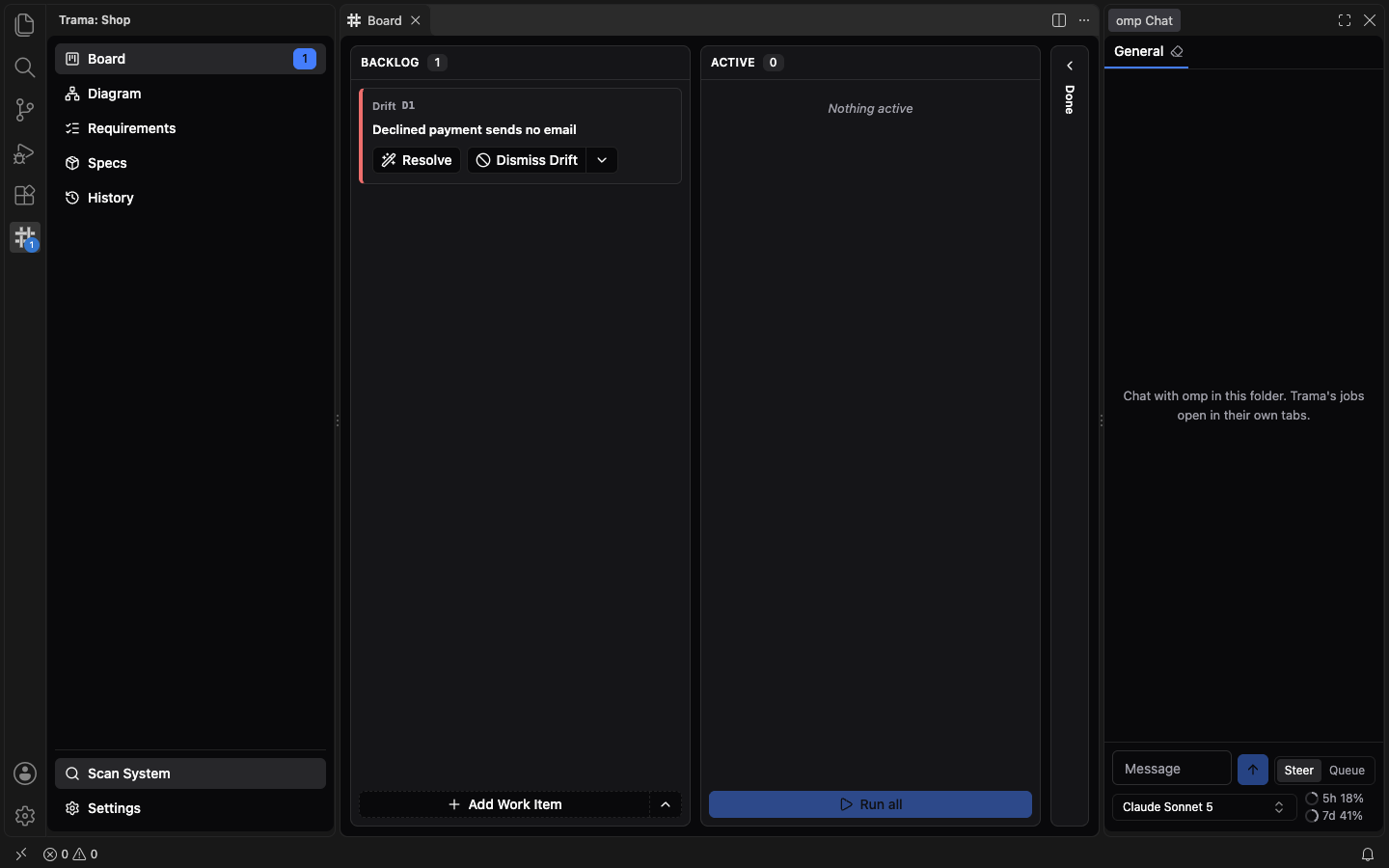Open remote window status icon
The width and height of the screenshot is (1389, 868).
tap(21, 854)
